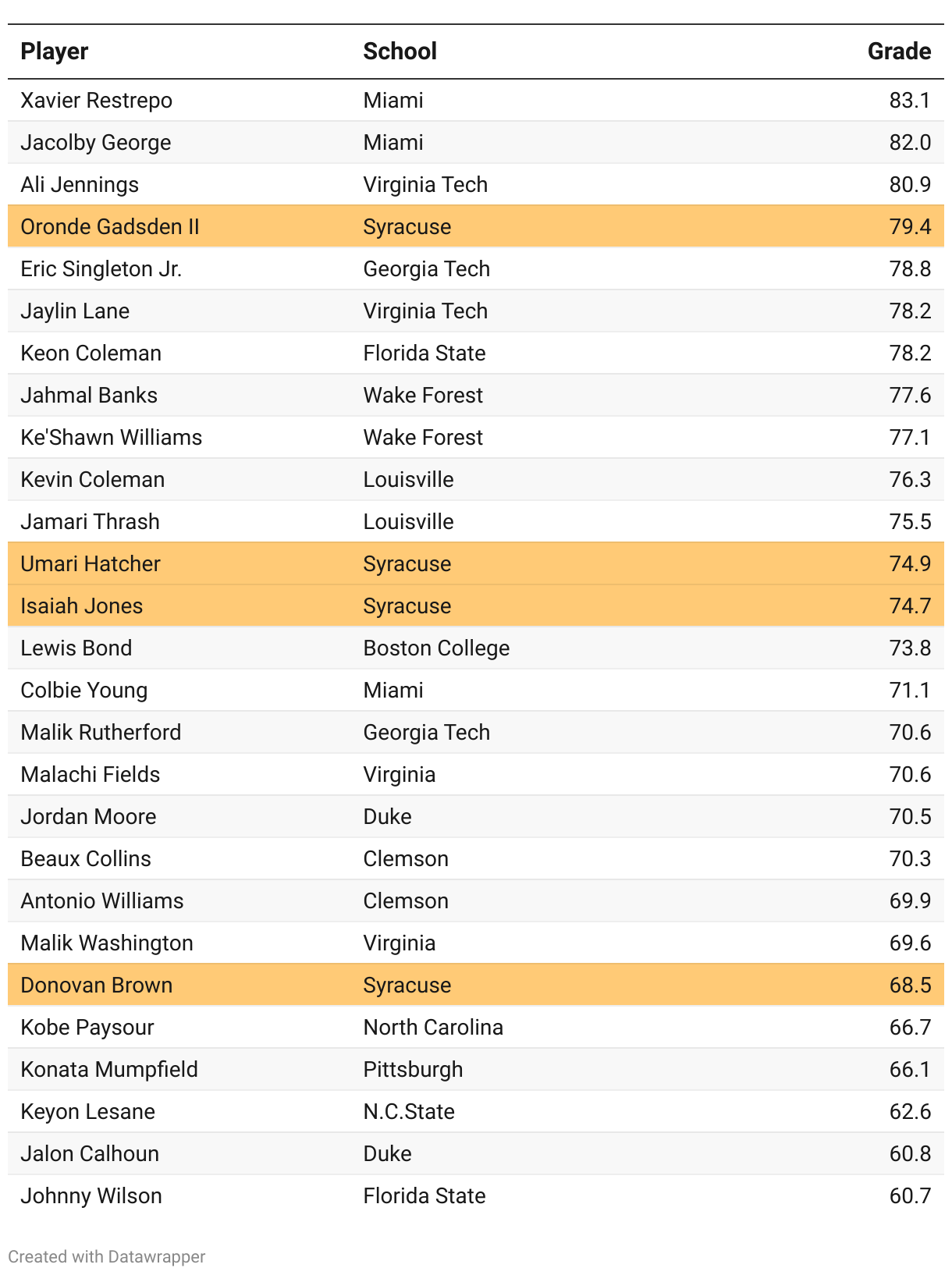
Task: Click on Isaiah Jones' name
Action: coord(82,606)
